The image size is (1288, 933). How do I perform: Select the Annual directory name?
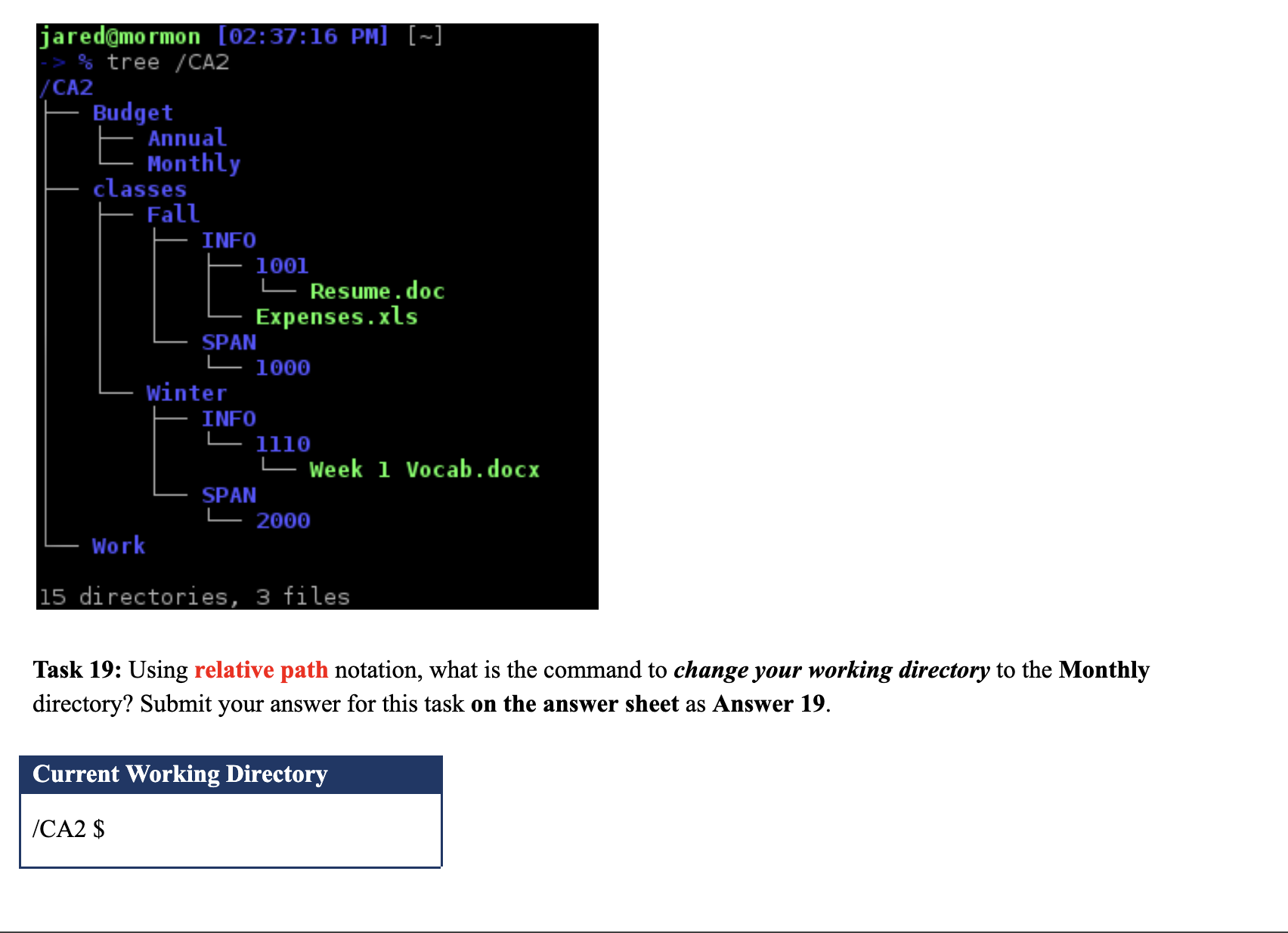tap(187, 137)
